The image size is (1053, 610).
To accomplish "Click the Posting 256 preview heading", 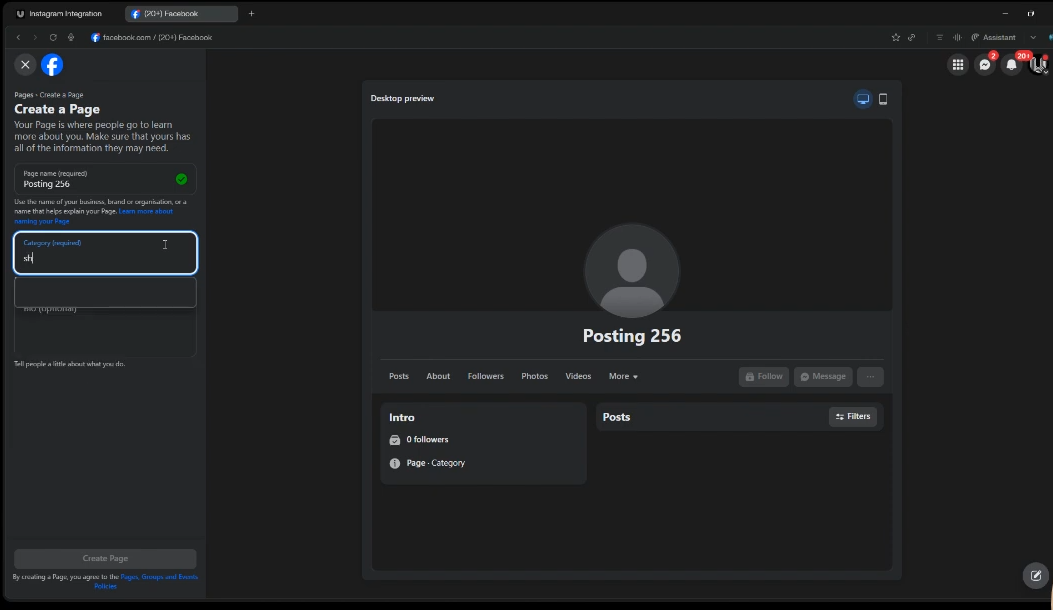I will click(x=632, y=336).
